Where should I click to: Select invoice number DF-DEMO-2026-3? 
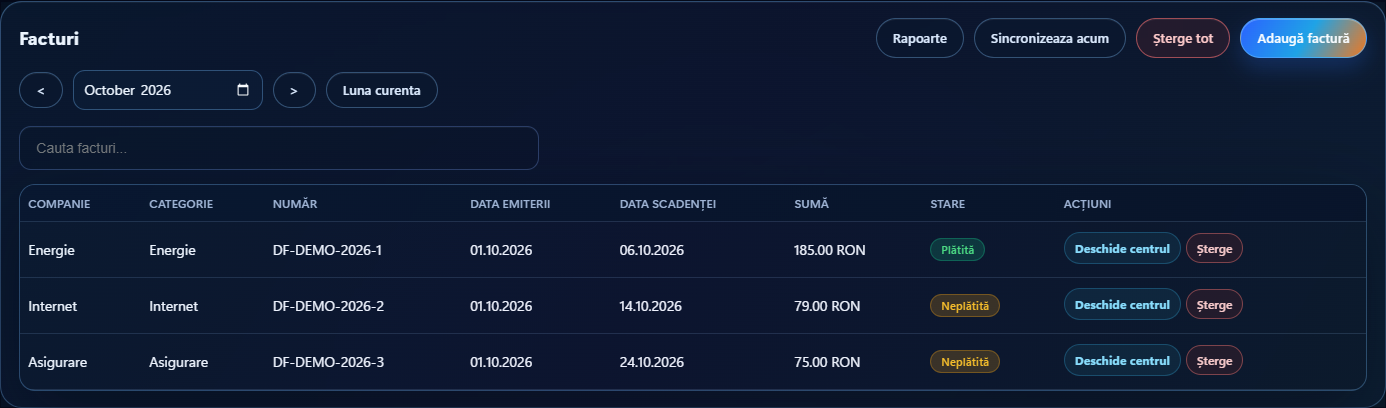328,362
